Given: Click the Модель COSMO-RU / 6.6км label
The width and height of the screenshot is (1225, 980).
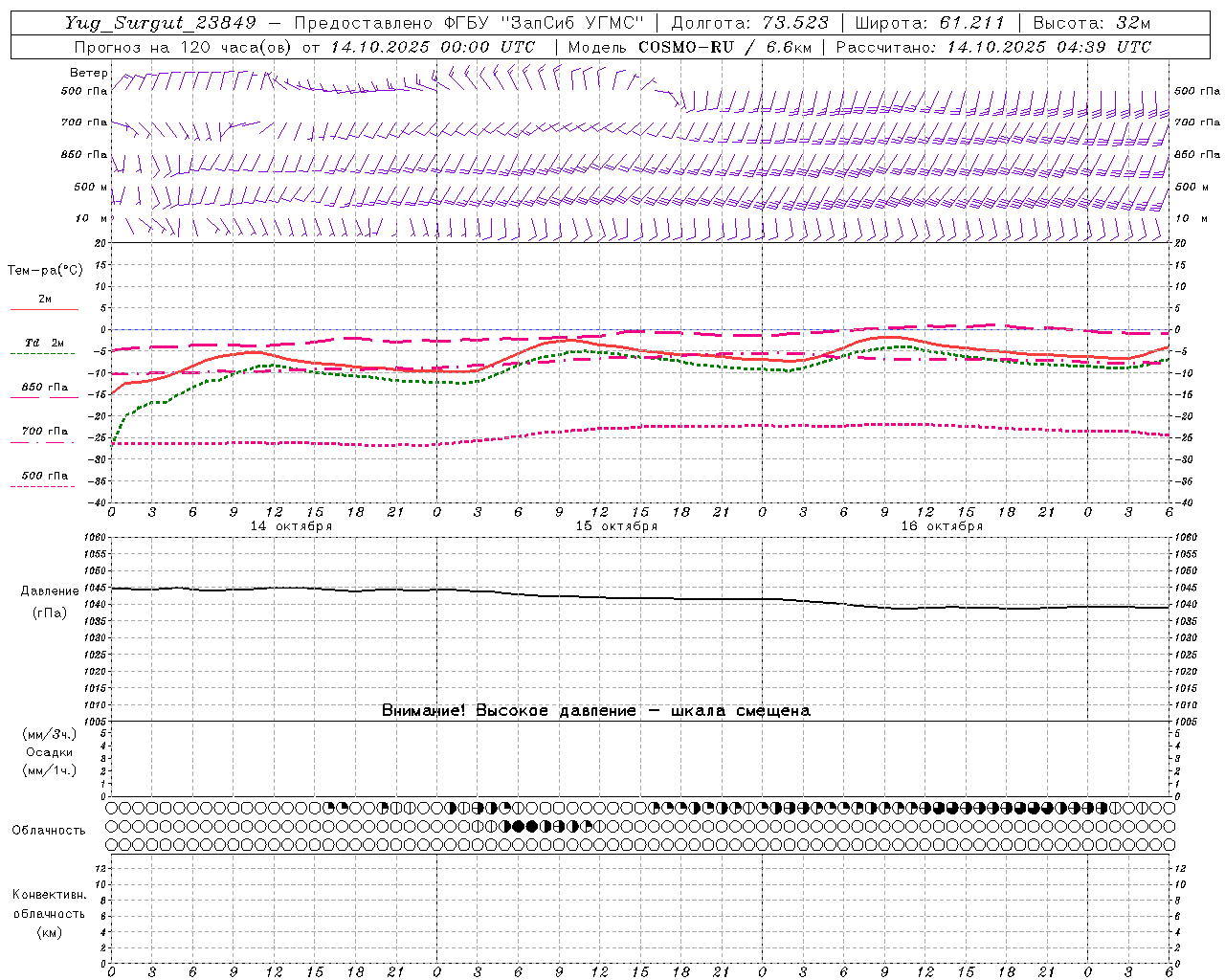Looking at the screenshot, I should [x=689, y=47].
